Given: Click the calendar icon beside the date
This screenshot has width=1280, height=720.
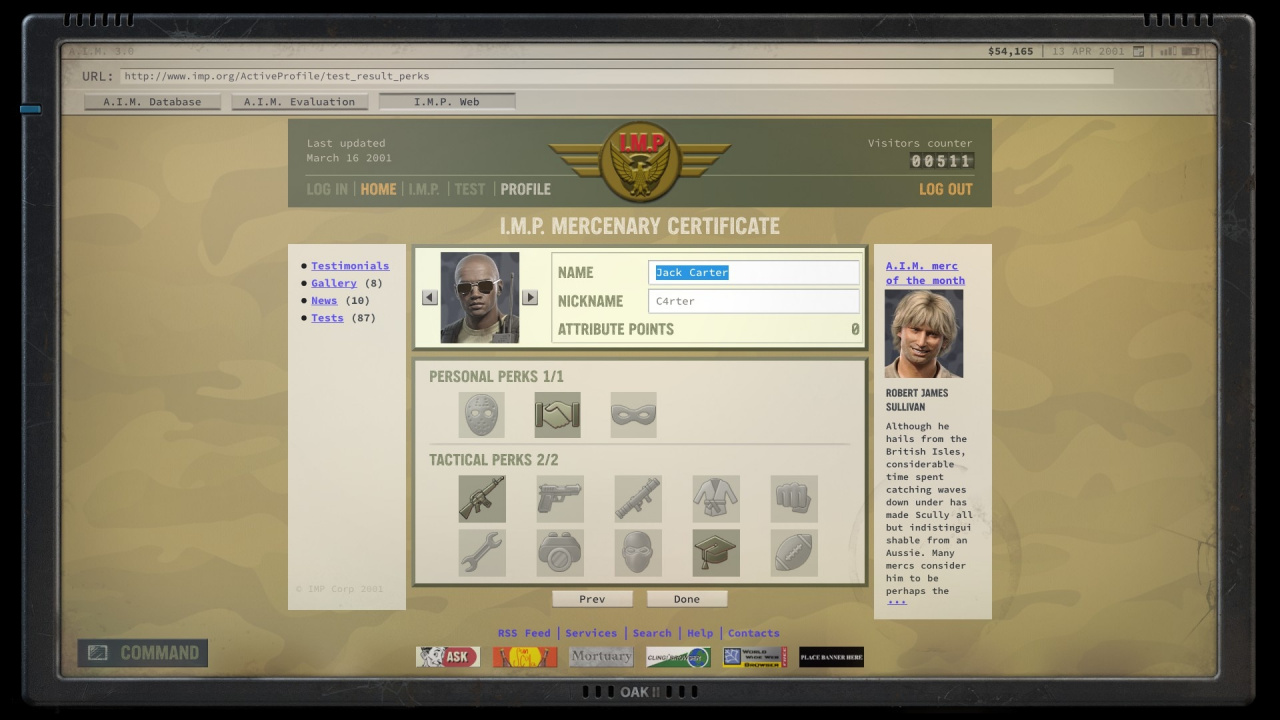Looking at the screenshot, I should (1138, 51).
